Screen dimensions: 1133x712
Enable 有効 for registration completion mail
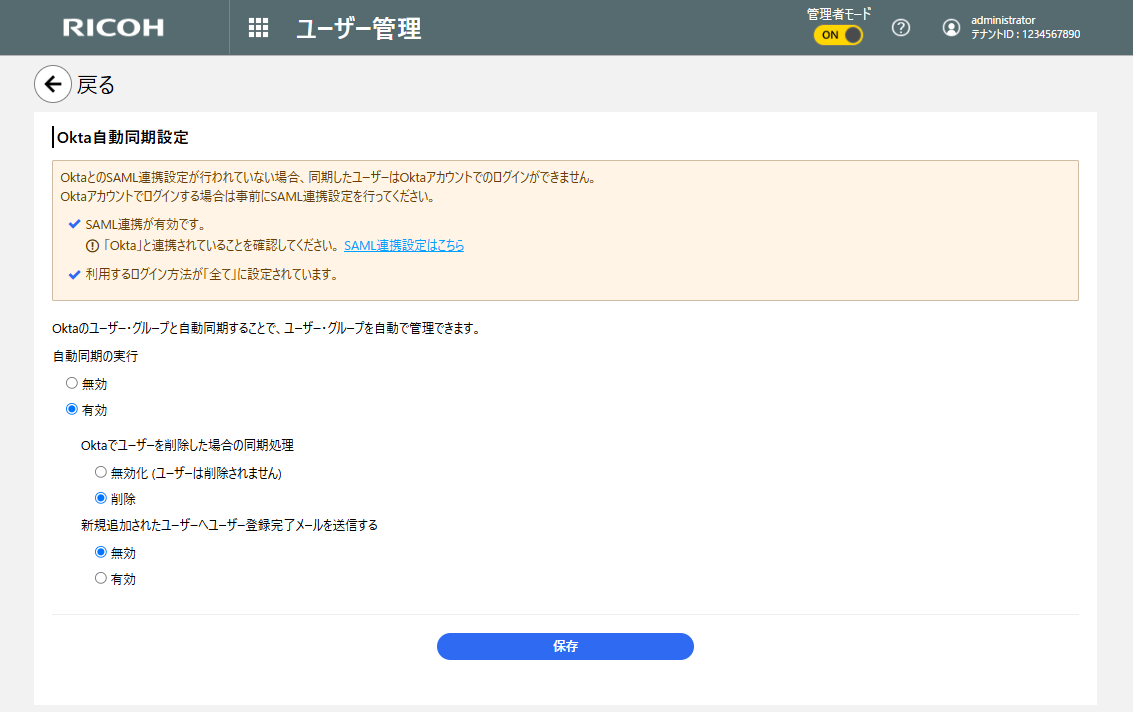100,578
